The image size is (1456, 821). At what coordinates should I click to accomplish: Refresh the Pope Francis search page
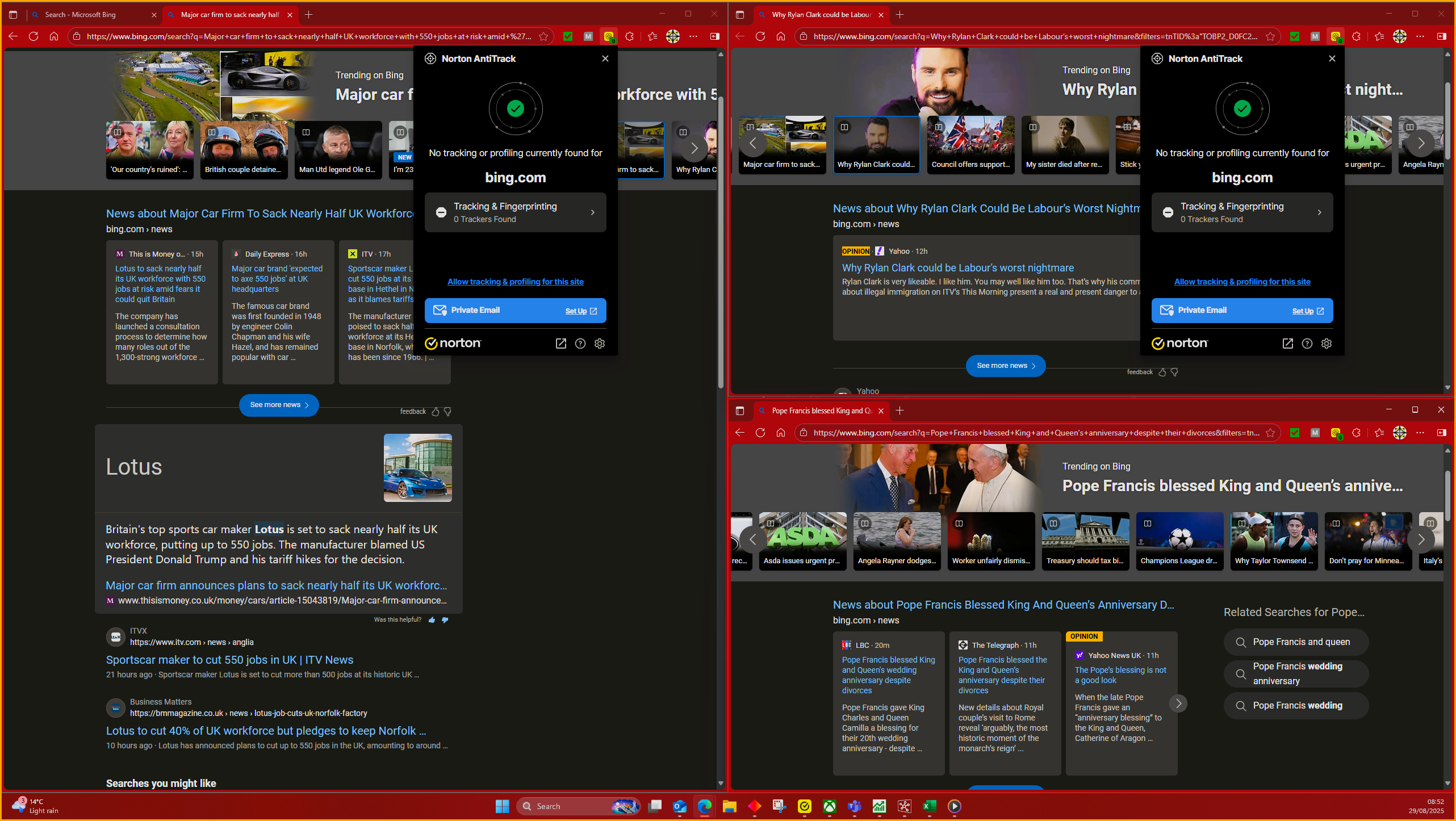pos(760,433)
